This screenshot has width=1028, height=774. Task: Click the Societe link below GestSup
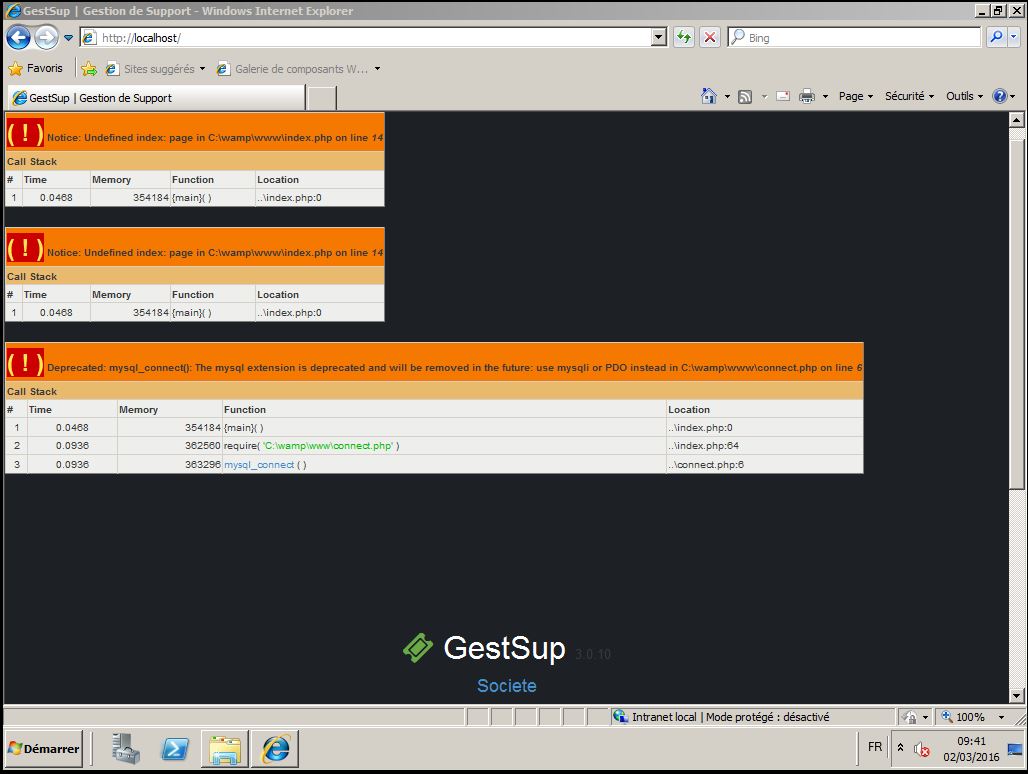coord(507,686)
